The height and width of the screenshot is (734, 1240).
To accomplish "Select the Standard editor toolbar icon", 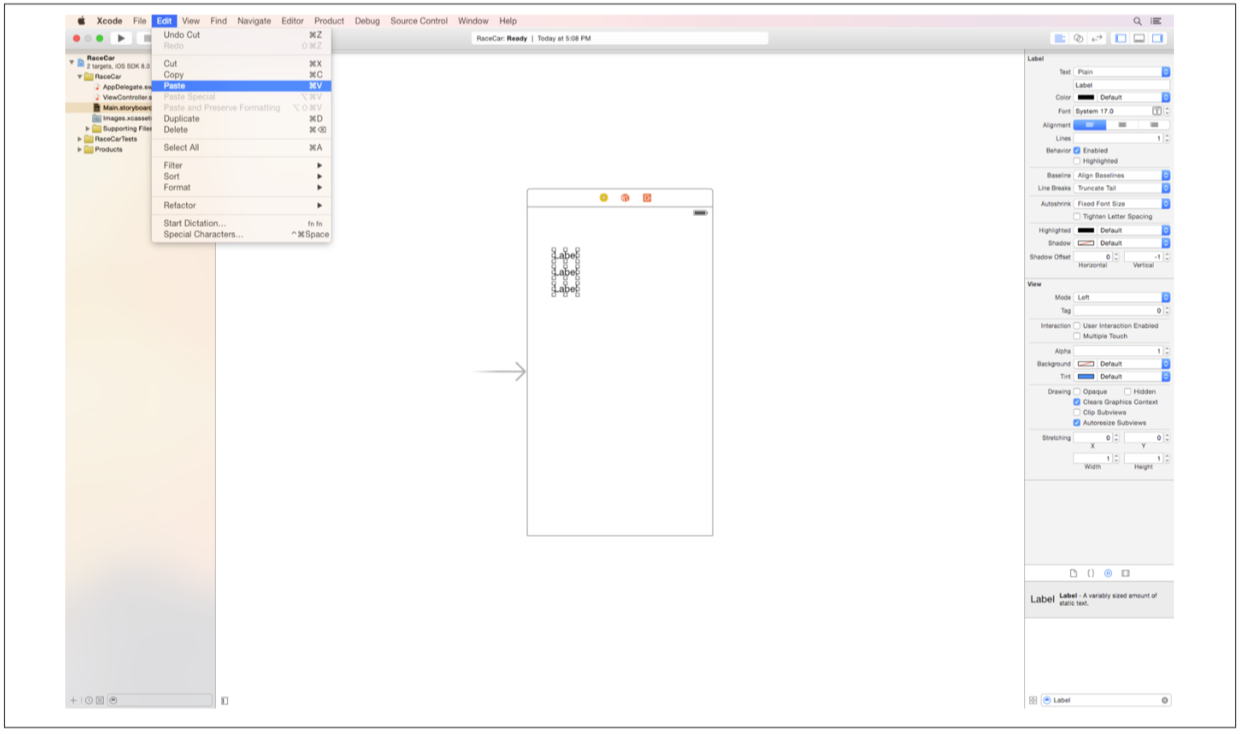I will pyautogui.click(x=1059, y=38).
